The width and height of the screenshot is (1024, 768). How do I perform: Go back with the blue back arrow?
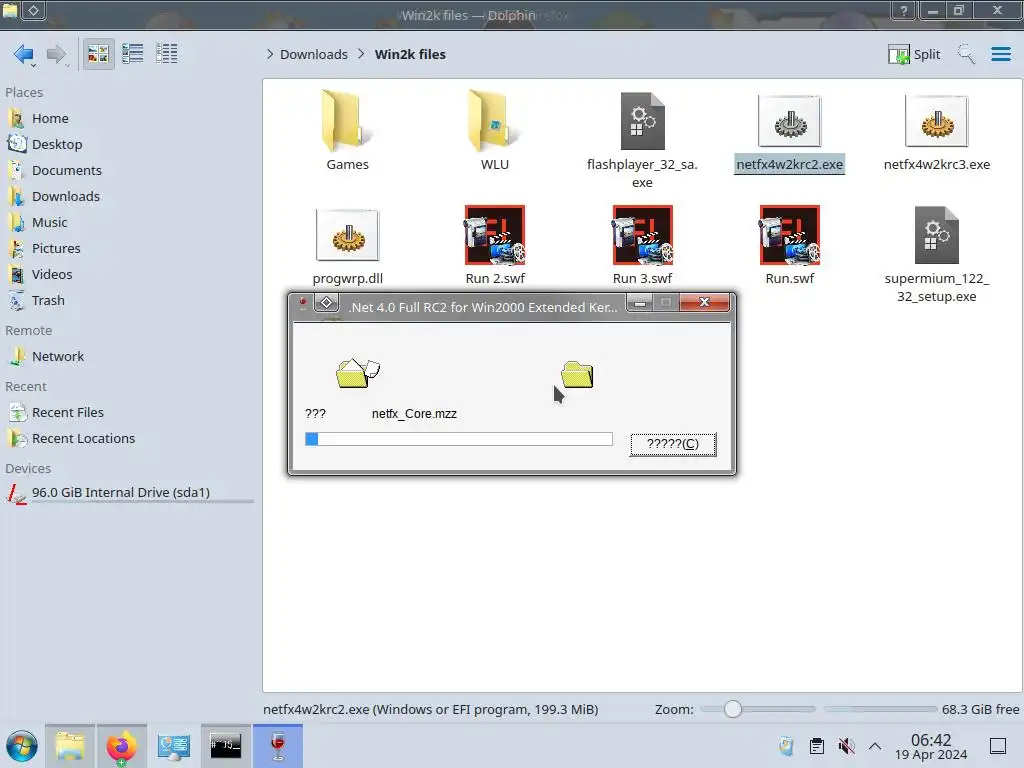tap(24, 54)
